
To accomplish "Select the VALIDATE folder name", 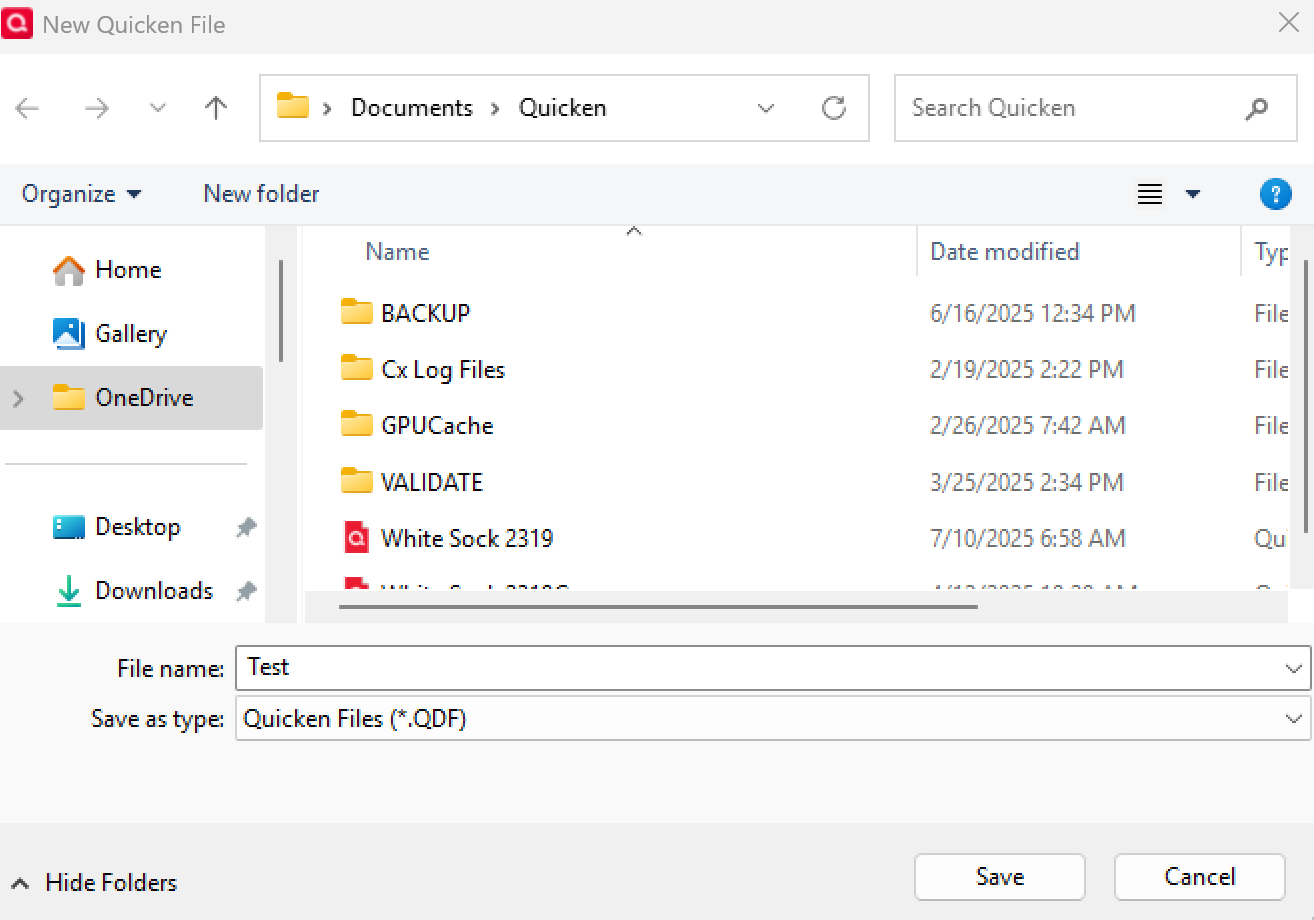I will pos(432,482).
